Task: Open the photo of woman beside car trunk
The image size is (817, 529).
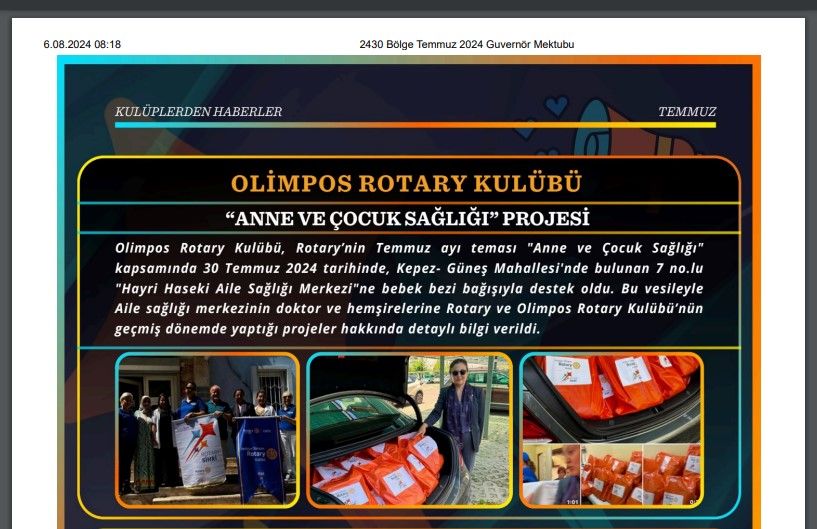Action: click(x=410, y=430)
